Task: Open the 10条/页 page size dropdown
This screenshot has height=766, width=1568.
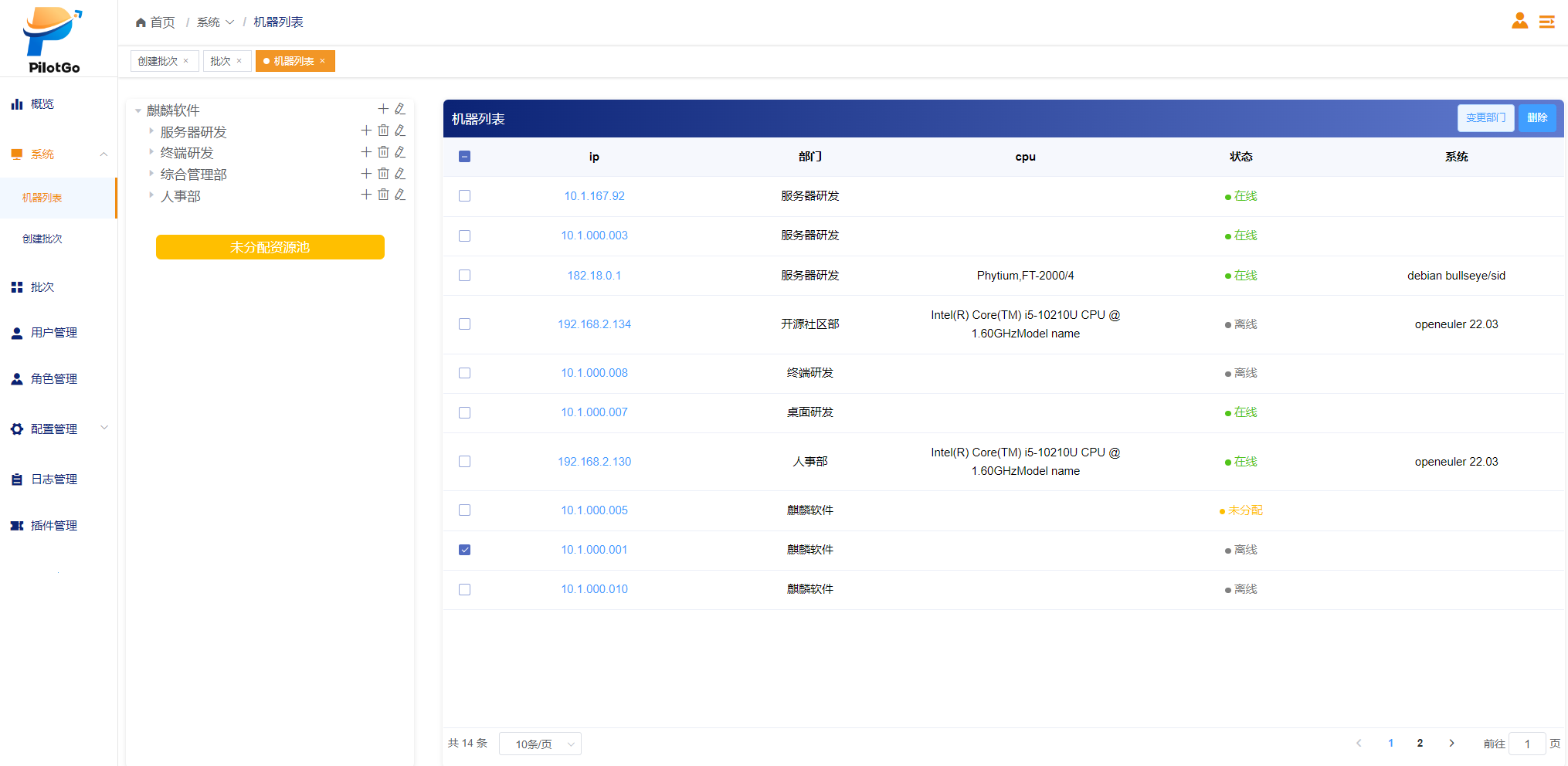Action: click(x=540, y=744)
